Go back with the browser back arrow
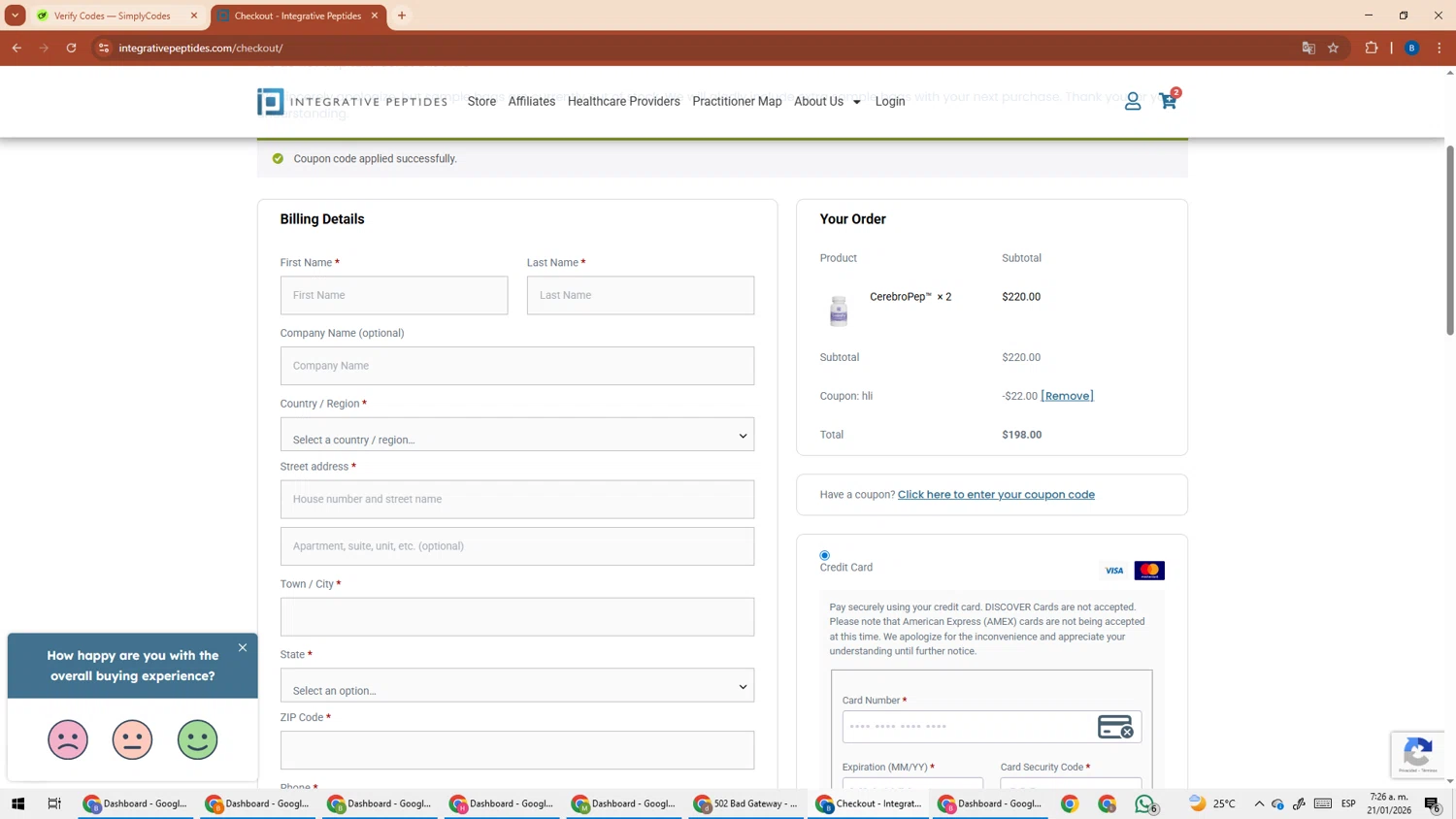1456x819 pixels. click(x=17, y=48)
